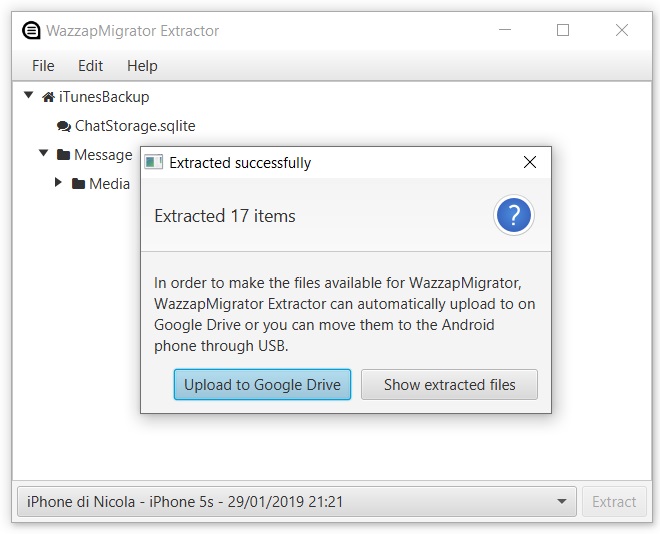
Task: Open the Edit menu
Action: [90, 66]
